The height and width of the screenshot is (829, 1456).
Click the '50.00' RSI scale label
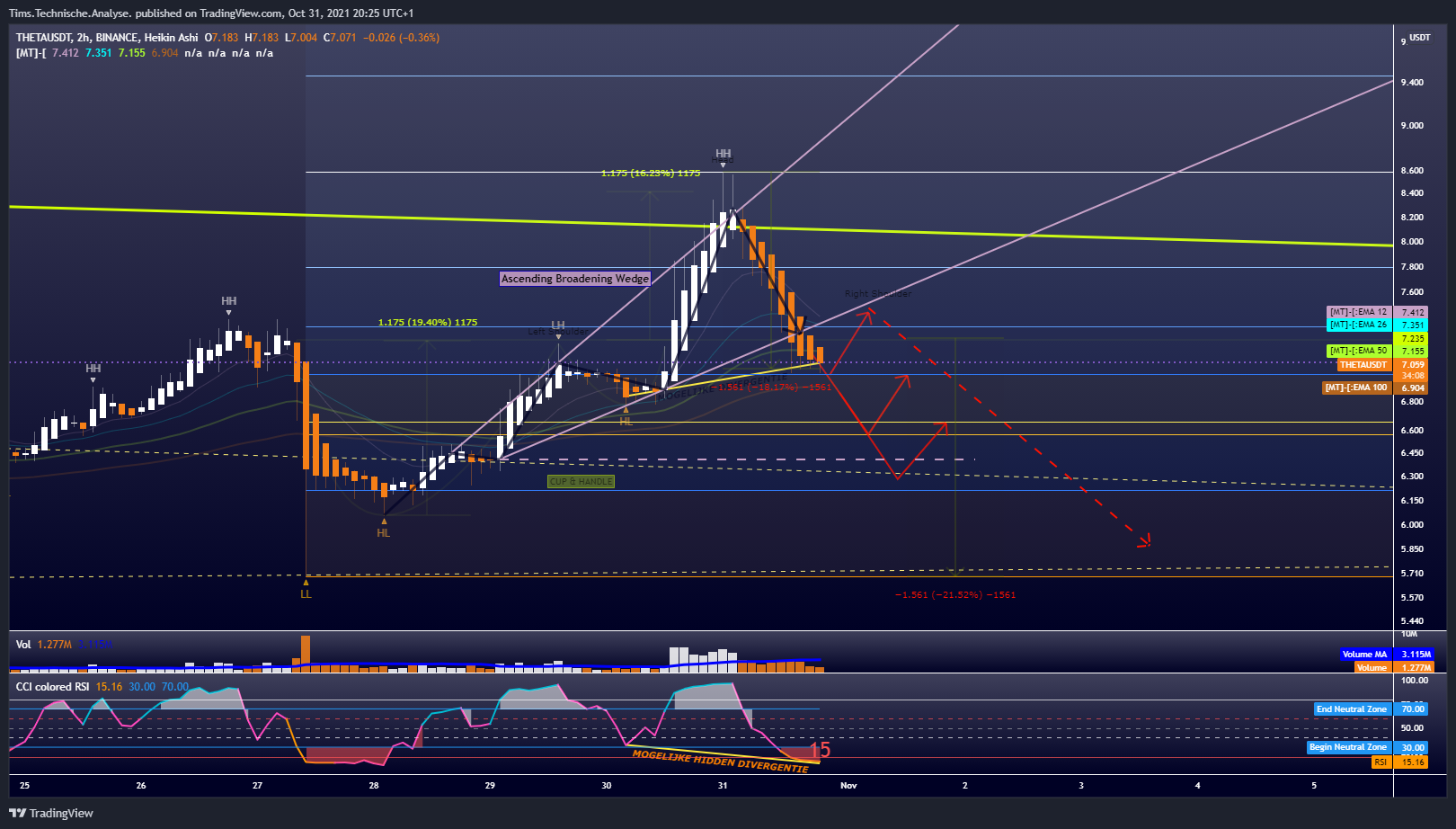pyautogui.click(x=1412, y=729)
